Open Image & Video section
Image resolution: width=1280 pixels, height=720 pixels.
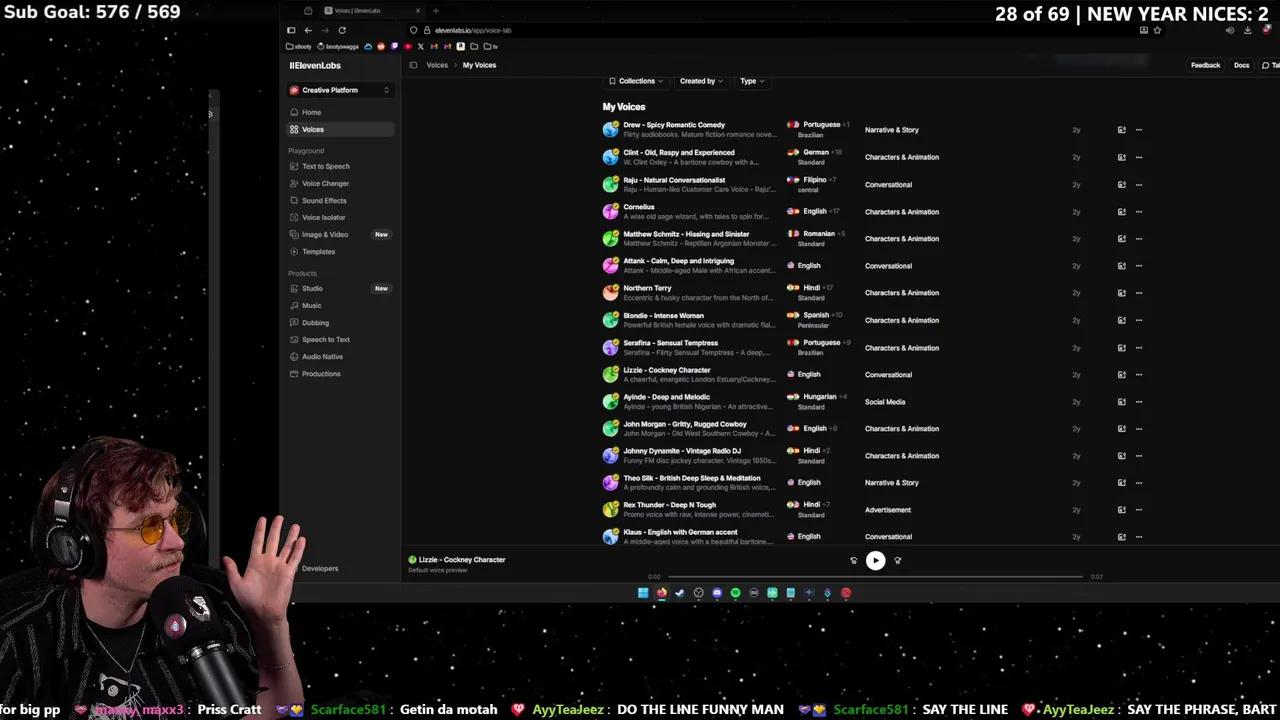339,234
